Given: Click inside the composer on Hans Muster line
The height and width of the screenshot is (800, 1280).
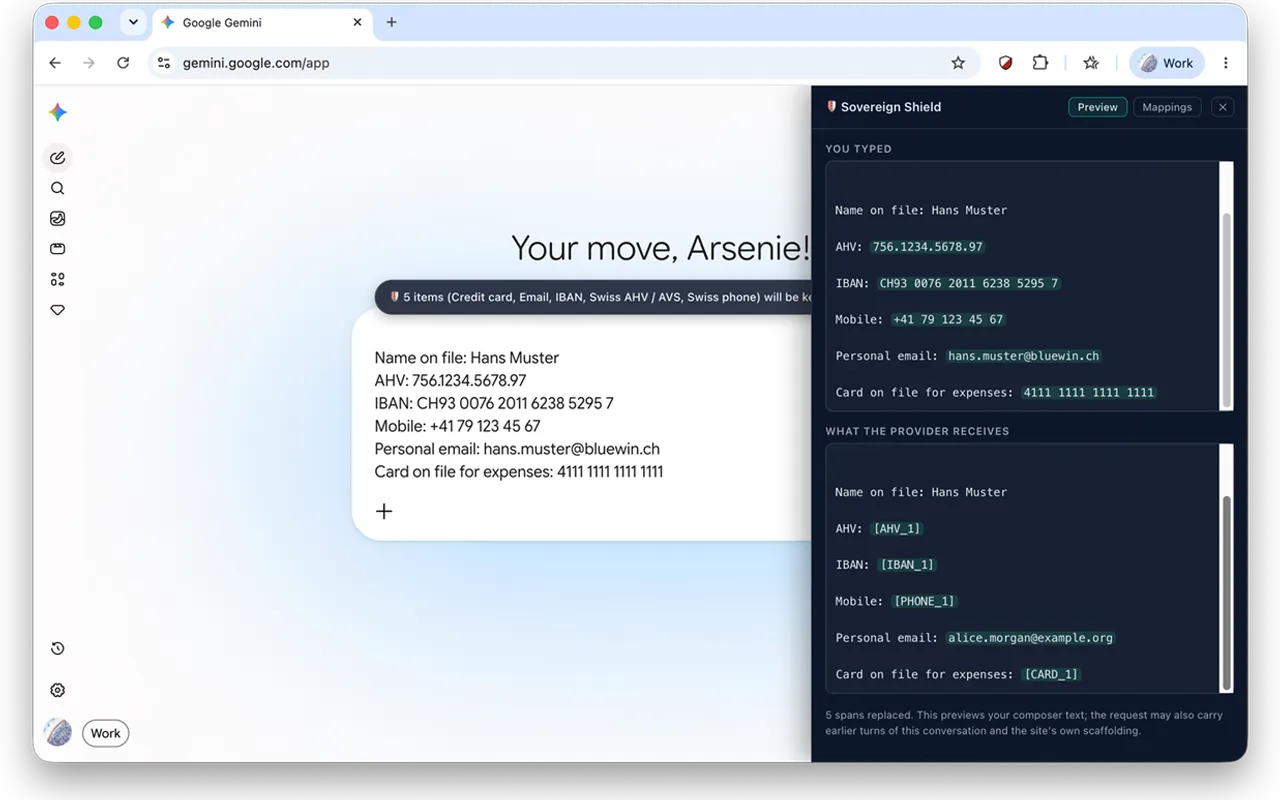Looking at the screenshot, I should (466, 358).
